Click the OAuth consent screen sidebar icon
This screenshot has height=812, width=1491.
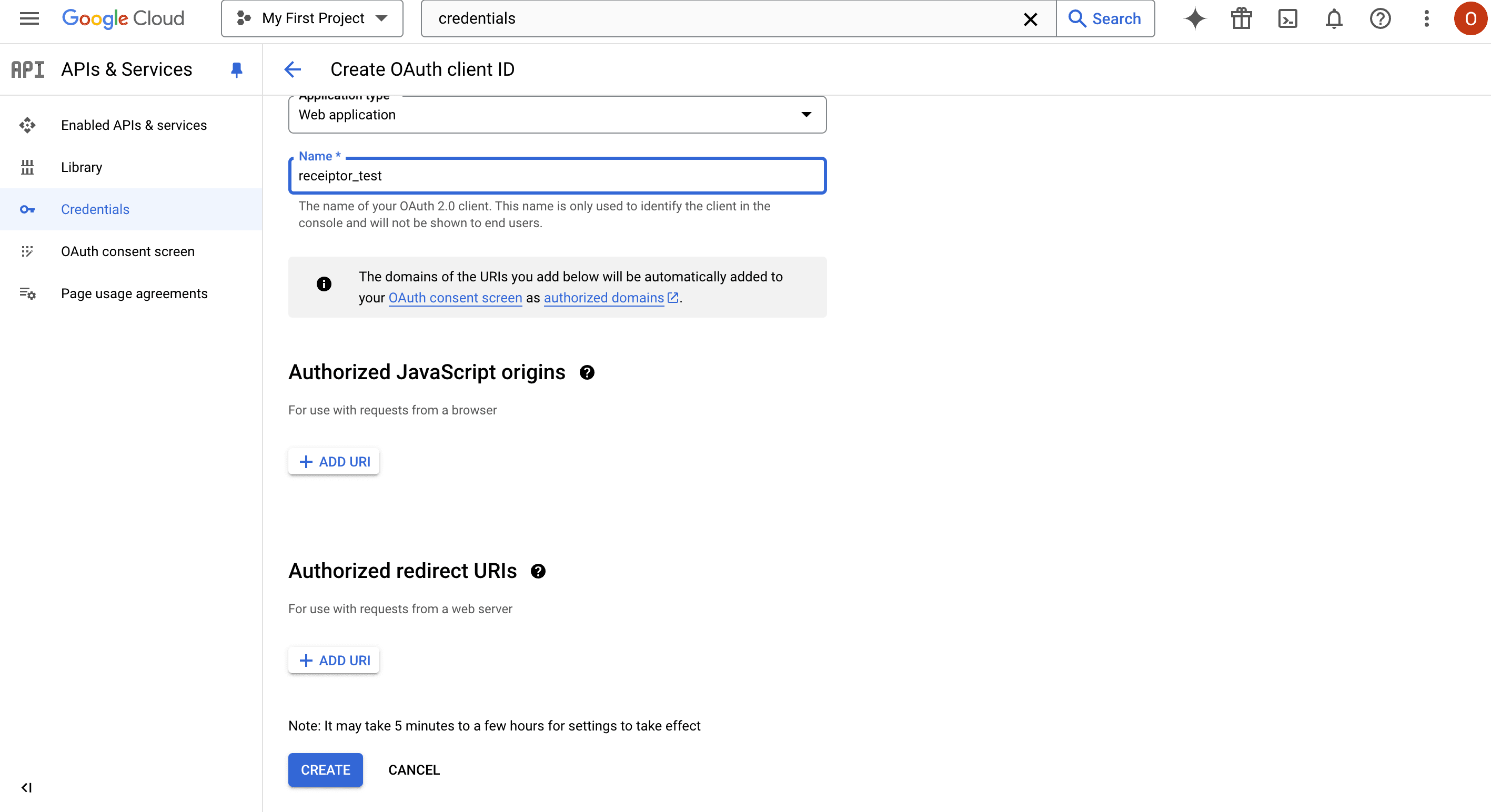(27, 251)
